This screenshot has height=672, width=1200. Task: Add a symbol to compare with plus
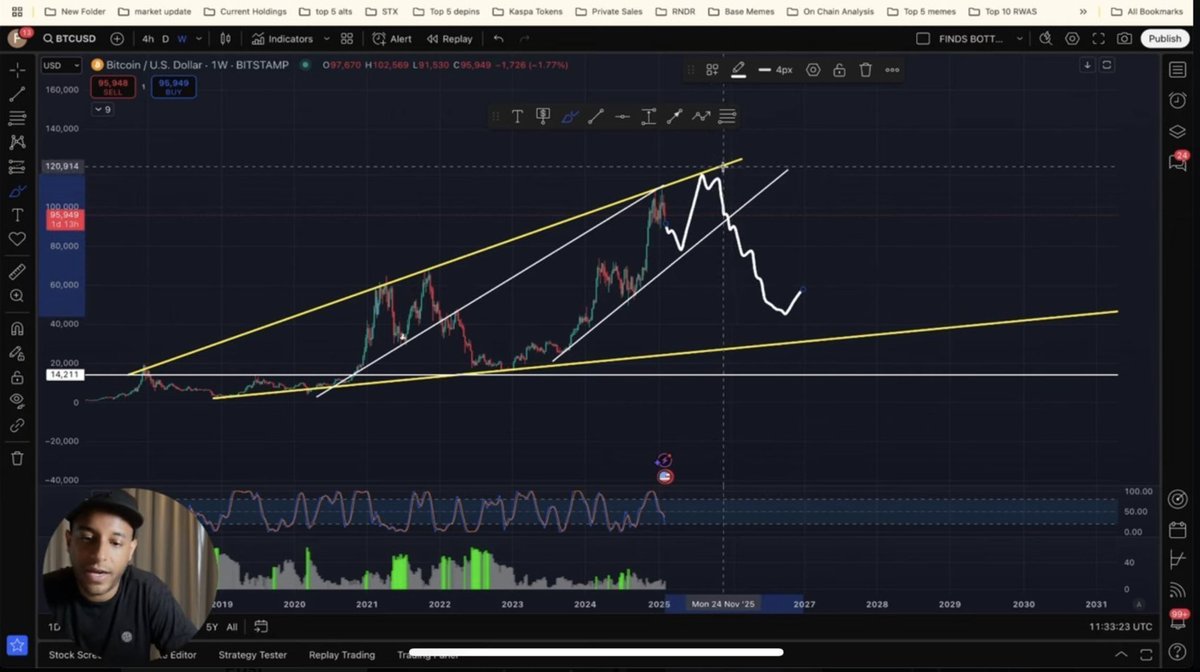pyautogui.click(x=117, y=39)
